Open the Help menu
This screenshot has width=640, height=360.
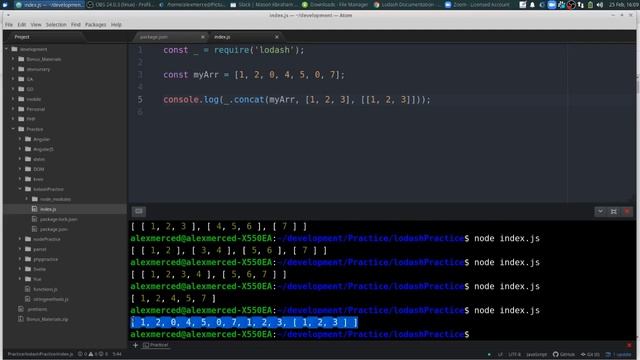pyautogui.click(x=116, y=25)
